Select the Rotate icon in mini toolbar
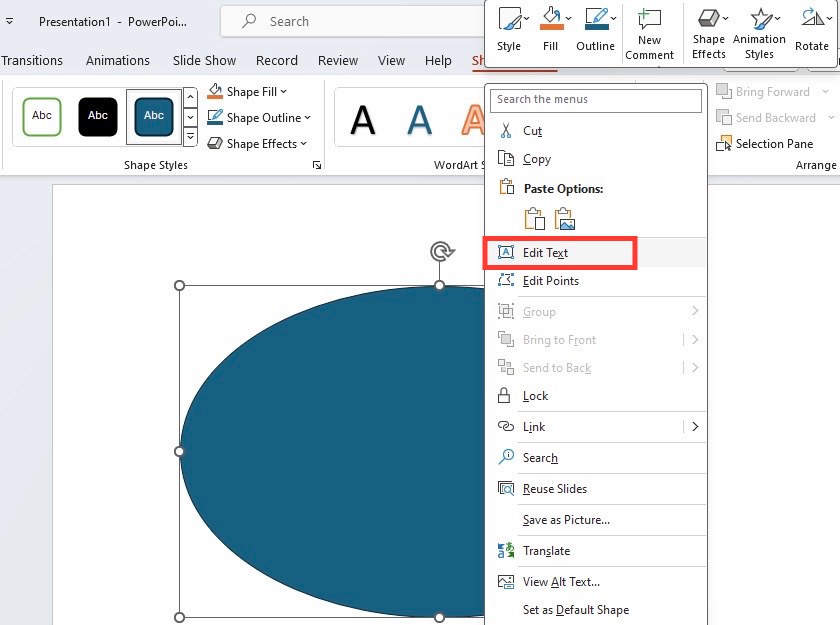 812,18
